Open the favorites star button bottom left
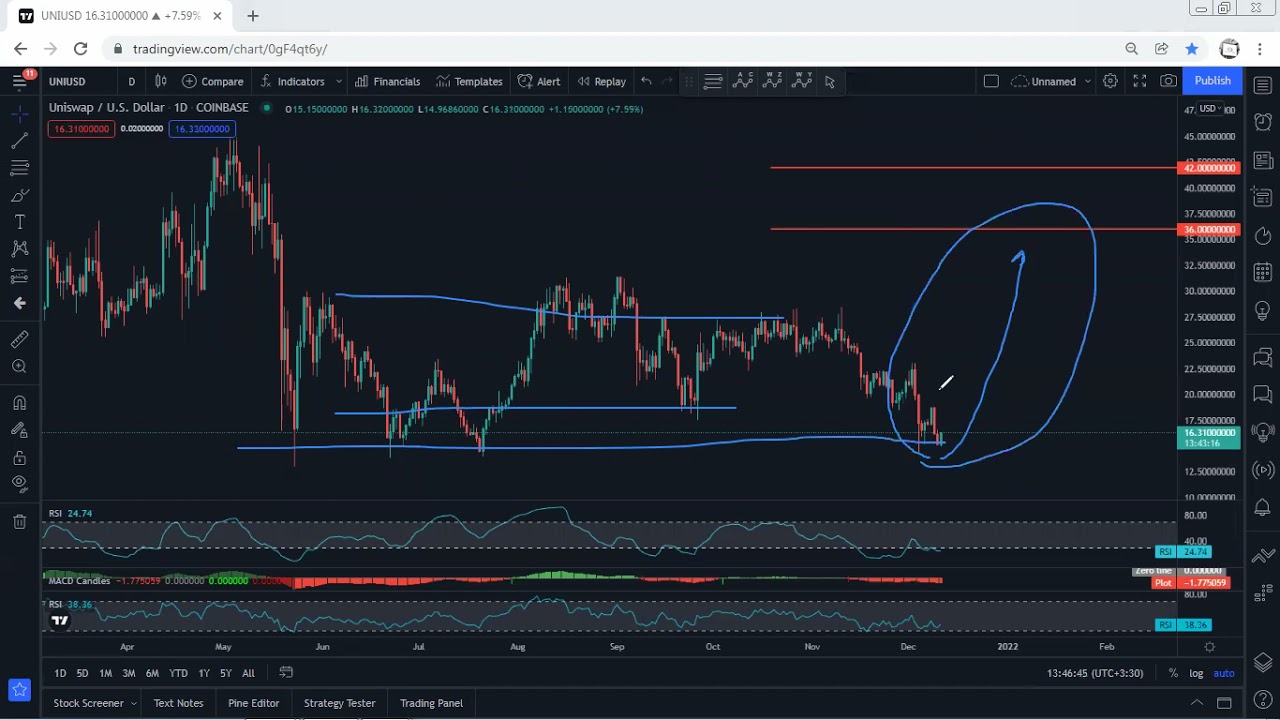This screenshot has width=1280, height=720. pos(19,689)
